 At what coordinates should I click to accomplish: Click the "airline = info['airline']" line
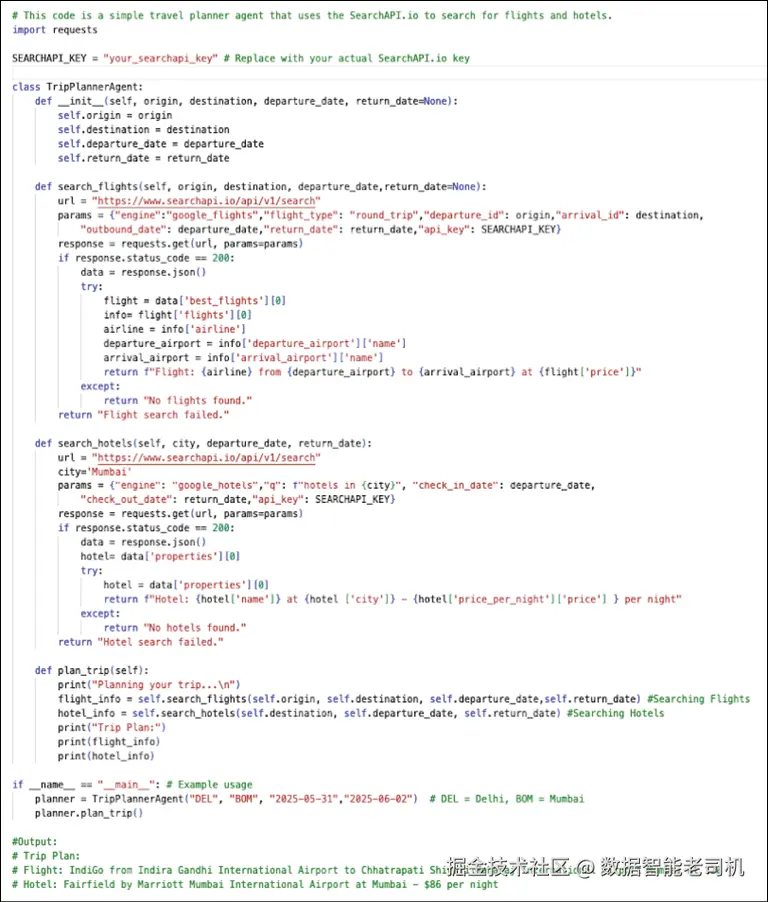(x=174, y=329)
